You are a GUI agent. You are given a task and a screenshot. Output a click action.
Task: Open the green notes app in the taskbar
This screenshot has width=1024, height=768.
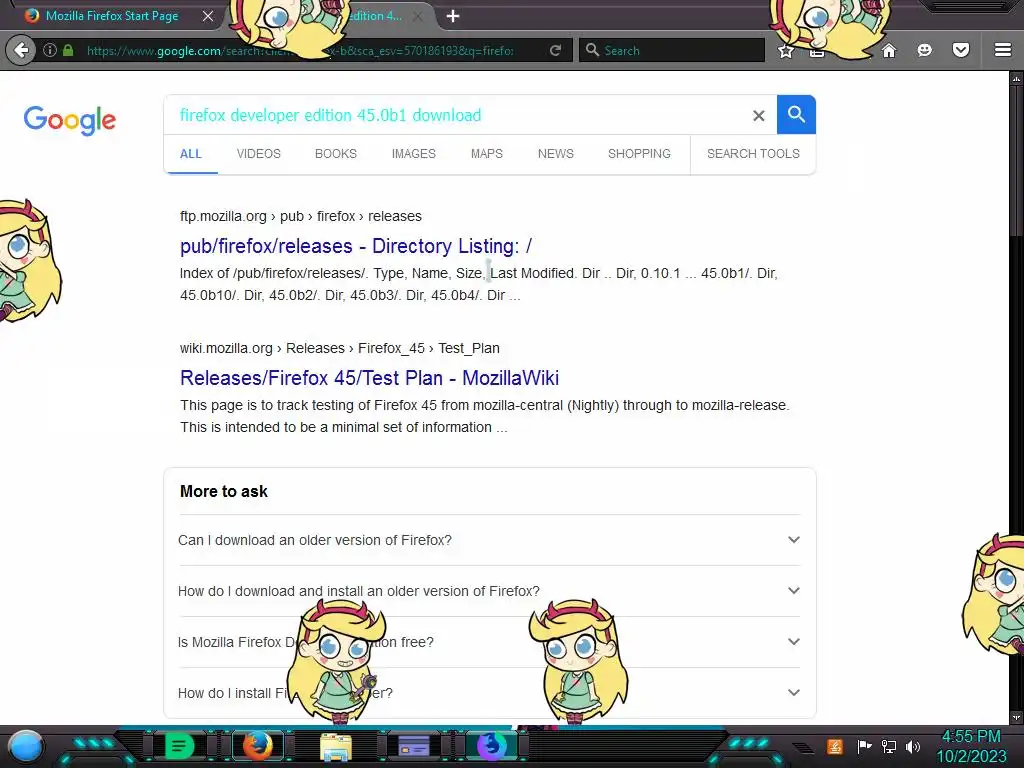[x=179, y=746]
